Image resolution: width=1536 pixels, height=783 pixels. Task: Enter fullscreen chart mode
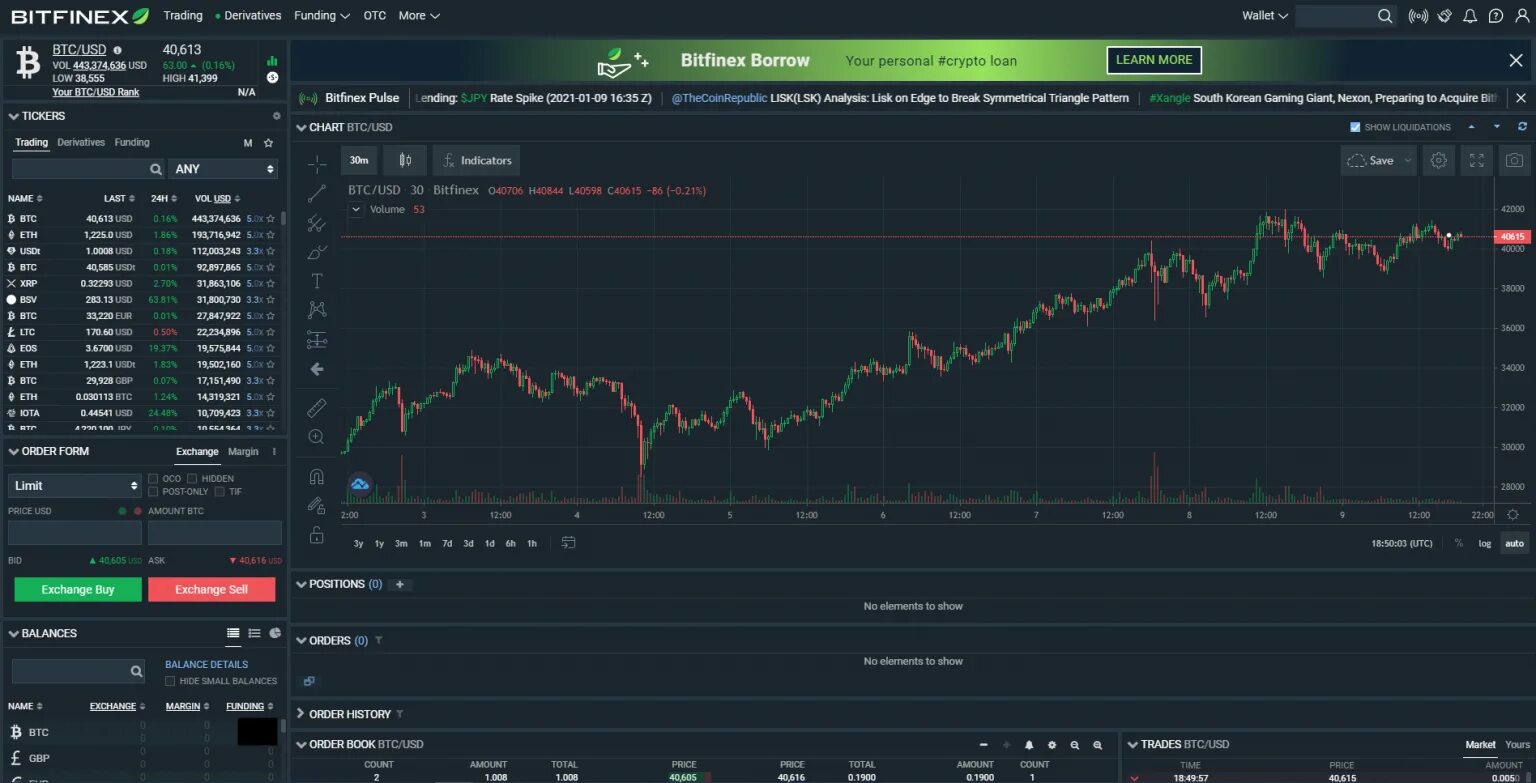coord(1477,160)
